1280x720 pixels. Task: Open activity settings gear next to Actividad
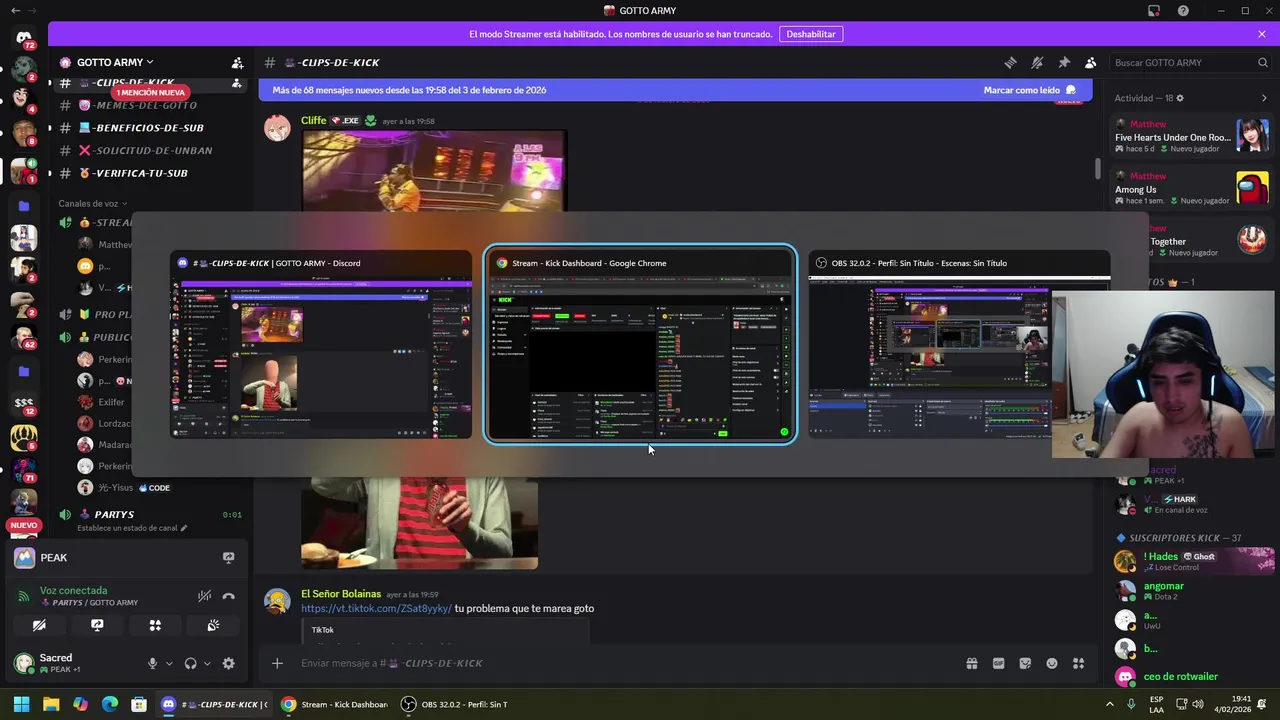(x=1180, y=98)
